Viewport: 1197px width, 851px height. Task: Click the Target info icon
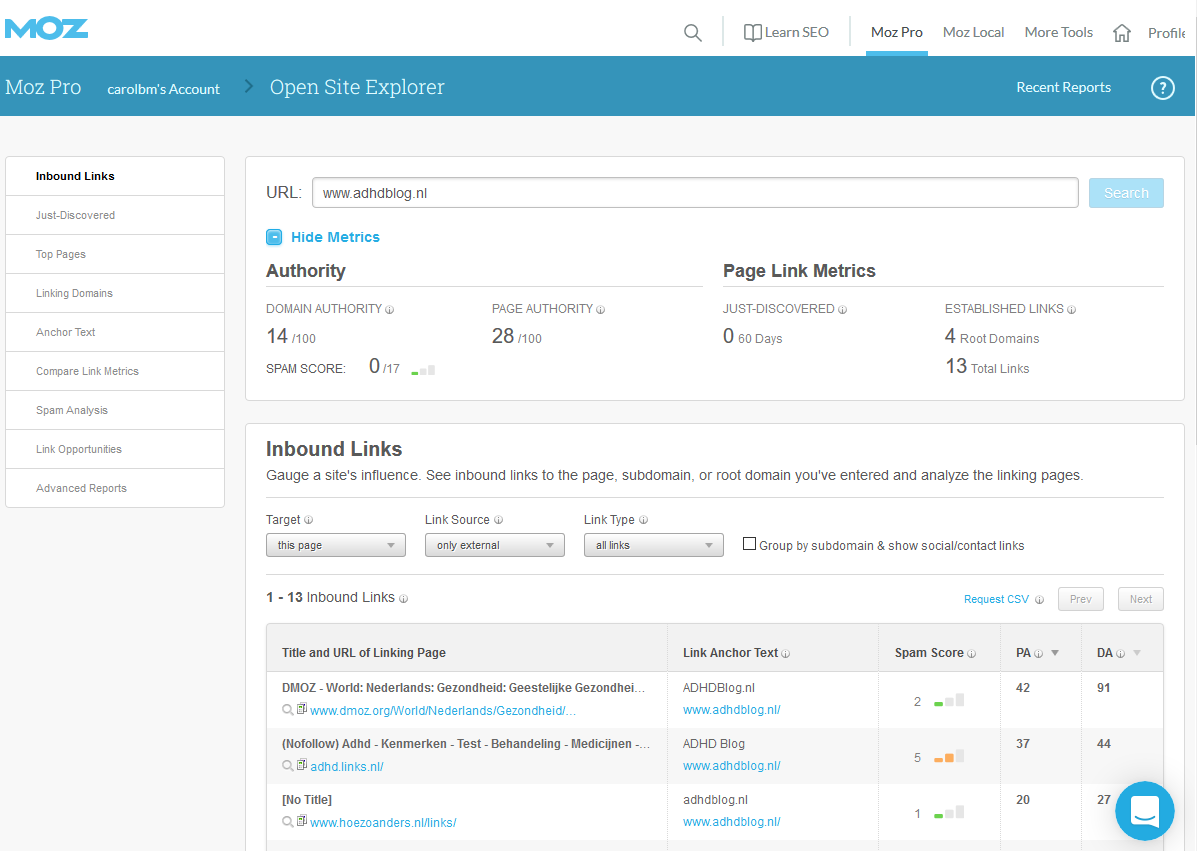(308, 520)
